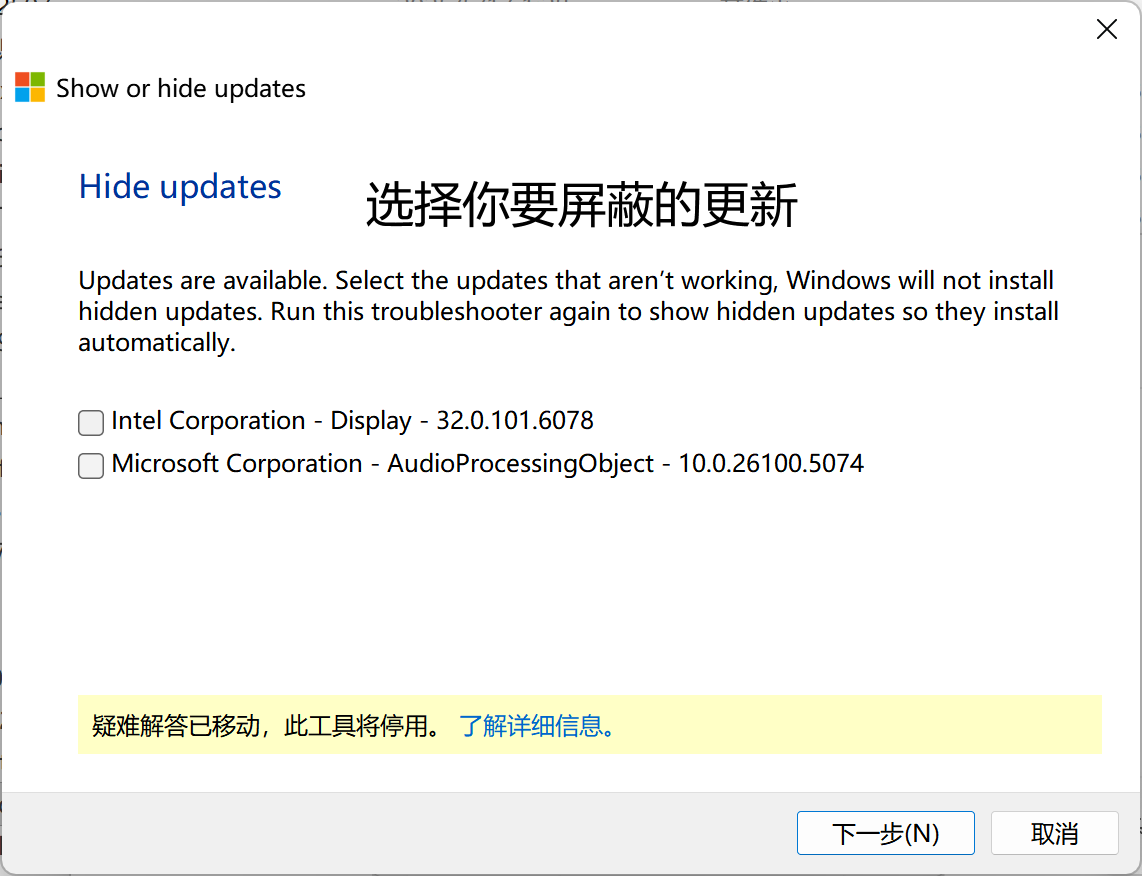Click the 取消 button
This screenshot has height=876, width=1142.
[1054, 833]
